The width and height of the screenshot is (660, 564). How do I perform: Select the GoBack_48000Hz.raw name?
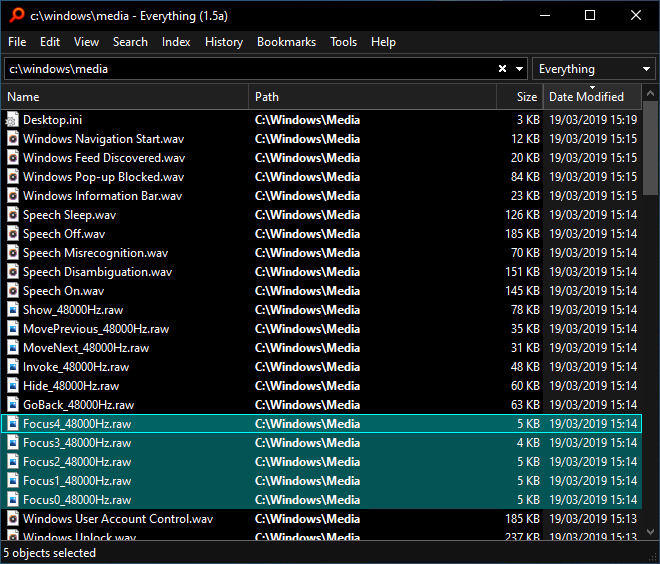(x=78, y=405)
